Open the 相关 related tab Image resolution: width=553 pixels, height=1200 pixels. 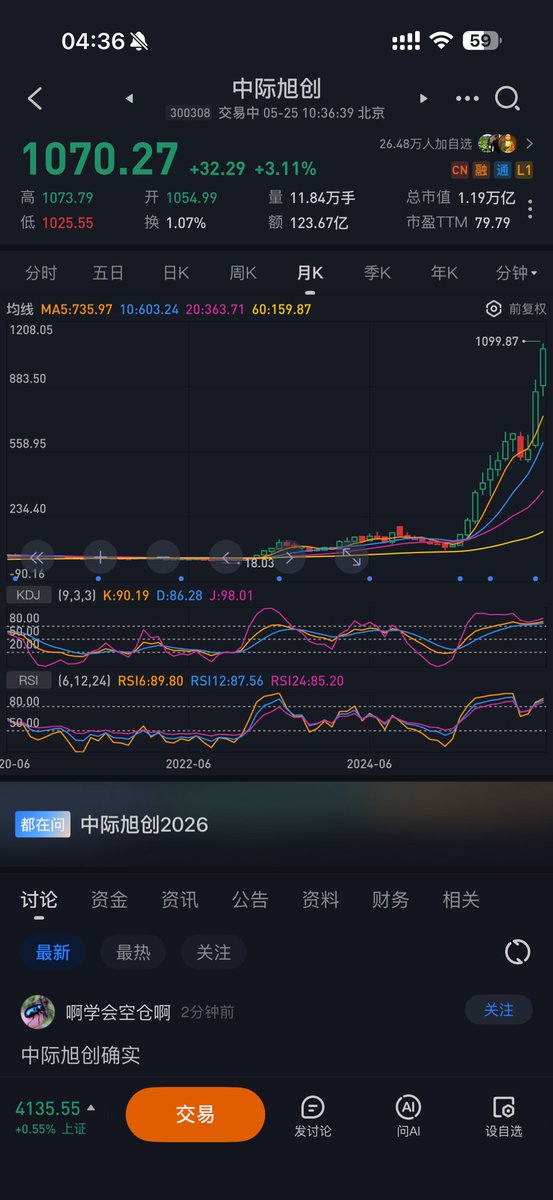(x=461, y=900)
